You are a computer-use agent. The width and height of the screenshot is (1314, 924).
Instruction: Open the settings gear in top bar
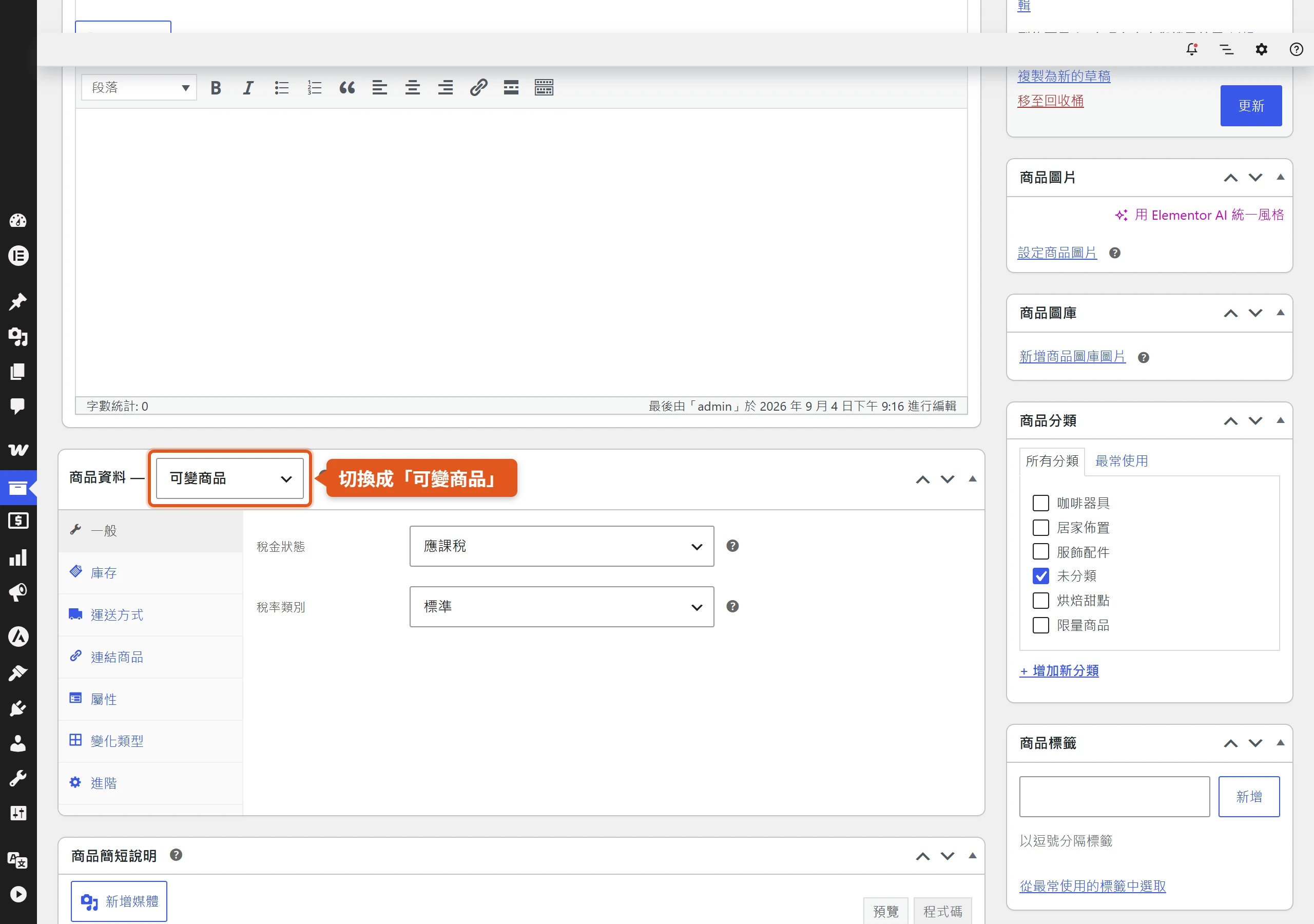[1261, 49]
